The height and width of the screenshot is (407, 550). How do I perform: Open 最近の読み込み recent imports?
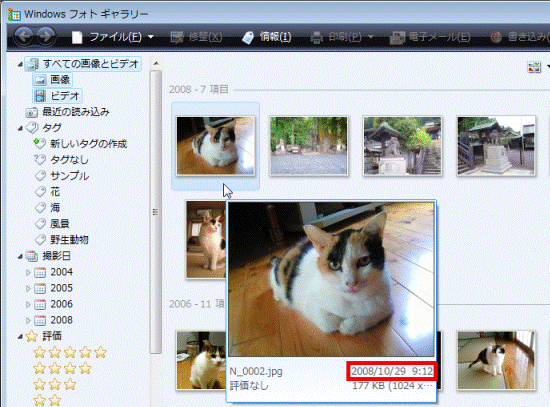pos(68,112)
